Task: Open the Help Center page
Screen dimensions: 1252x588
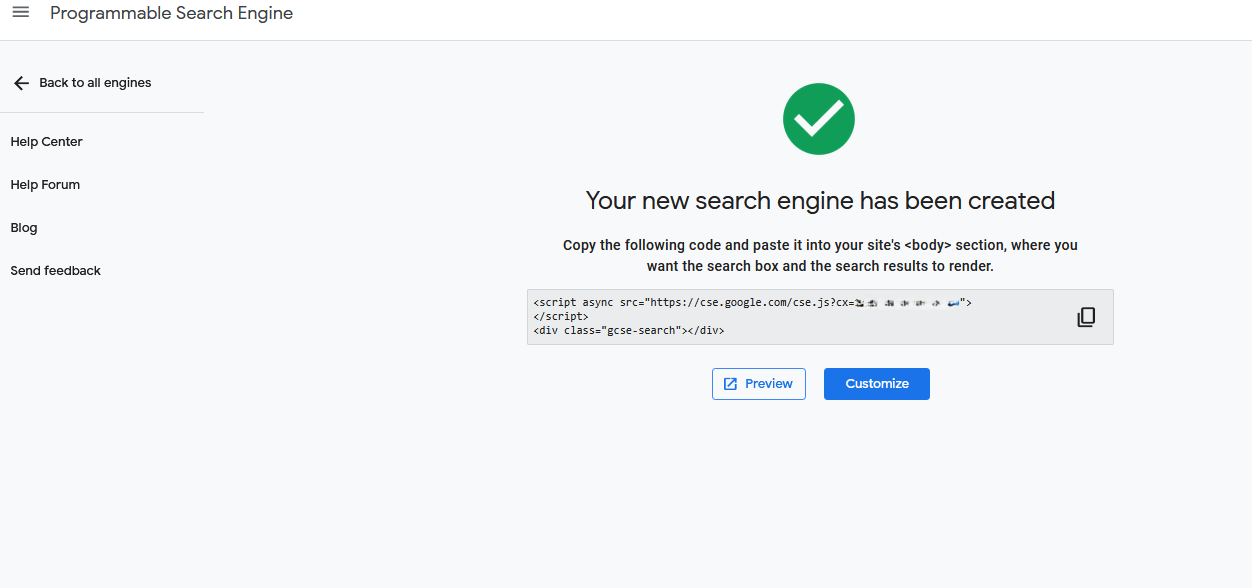Action: pos(46,142)
